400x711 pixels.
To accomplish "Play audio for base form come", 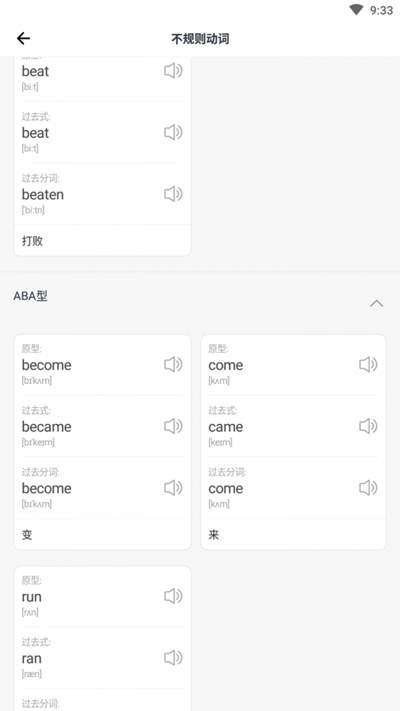I will click(368, 365).
